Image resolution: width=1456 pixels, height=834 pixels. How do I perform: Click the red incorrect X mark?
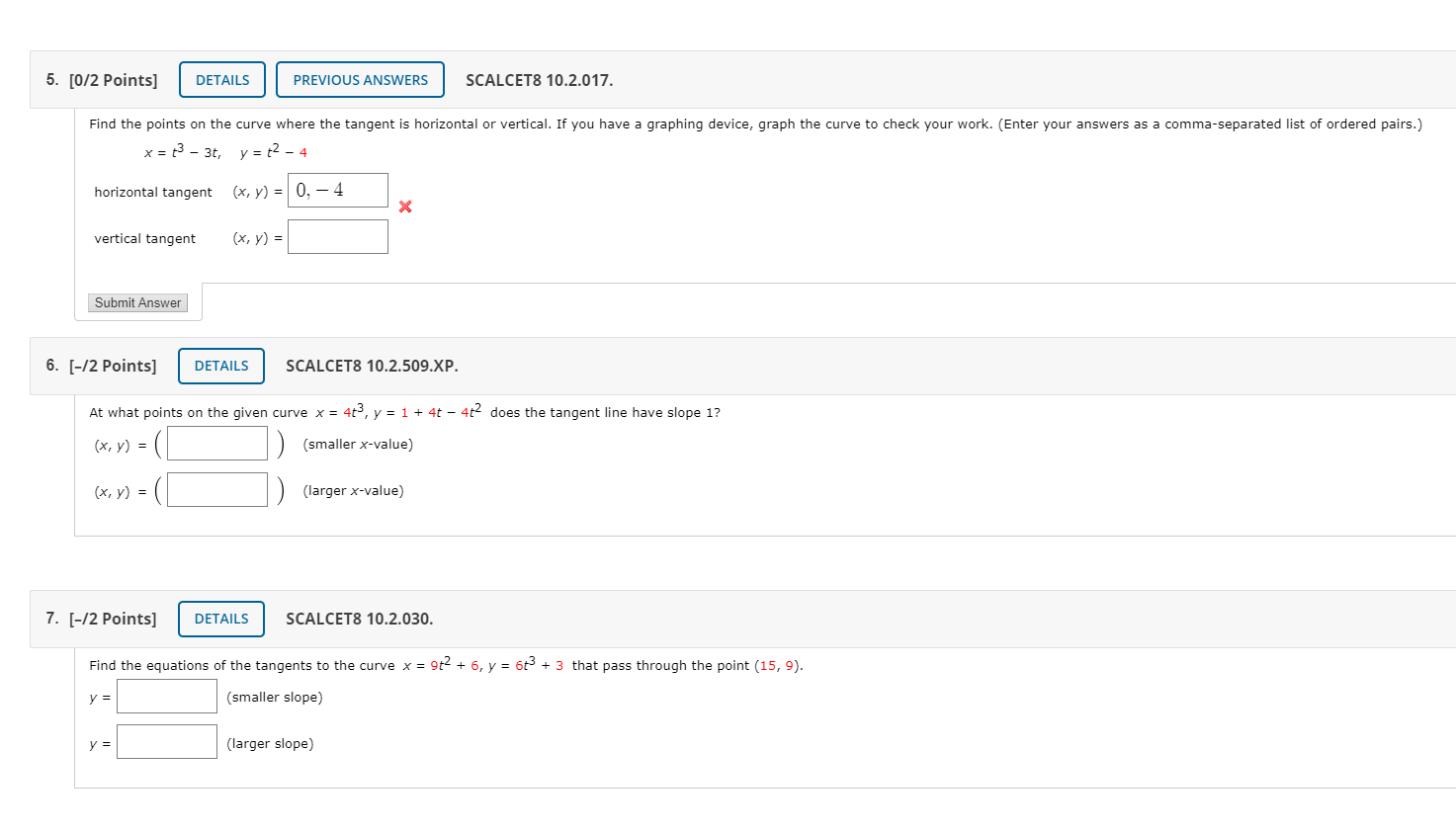pos(405,207)
